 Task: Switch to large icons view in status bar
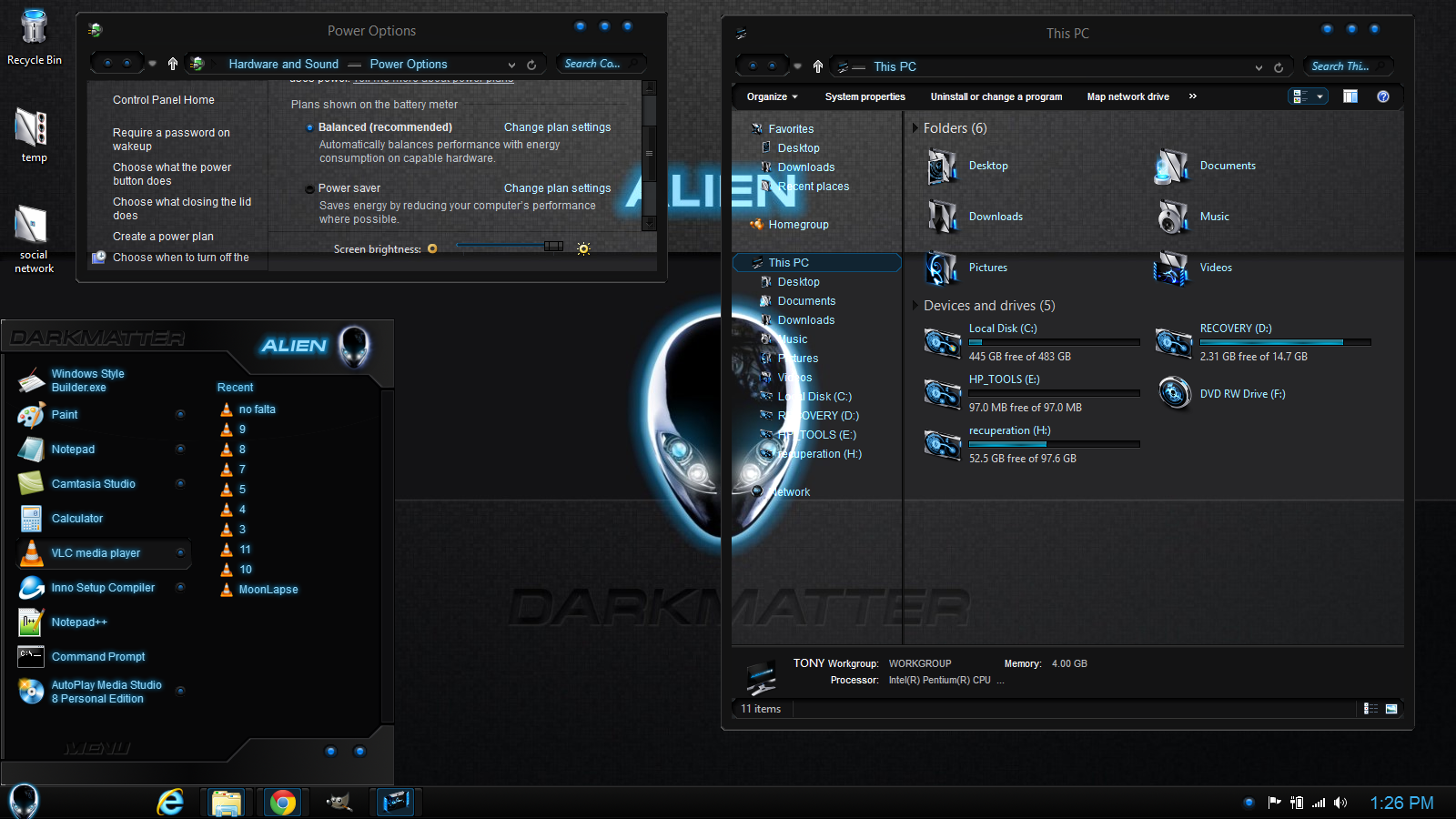tap(1391, 709)
